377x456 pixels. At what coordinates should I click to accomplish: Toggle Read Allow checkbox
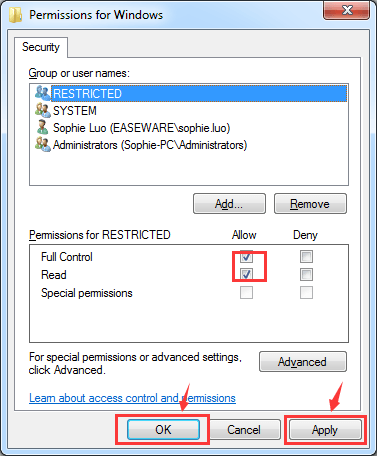(246, 275)
